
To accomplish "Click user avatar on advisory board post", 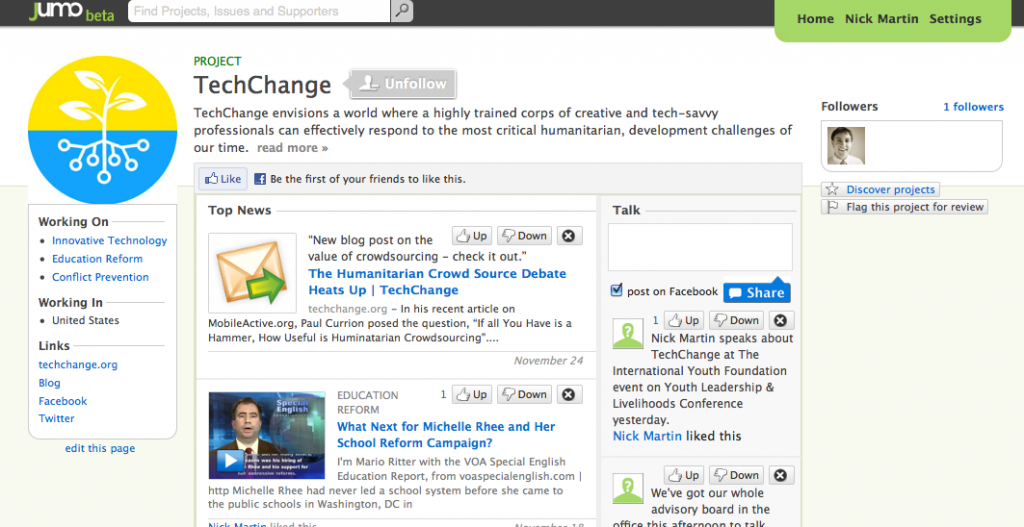I will pos(628,488).
